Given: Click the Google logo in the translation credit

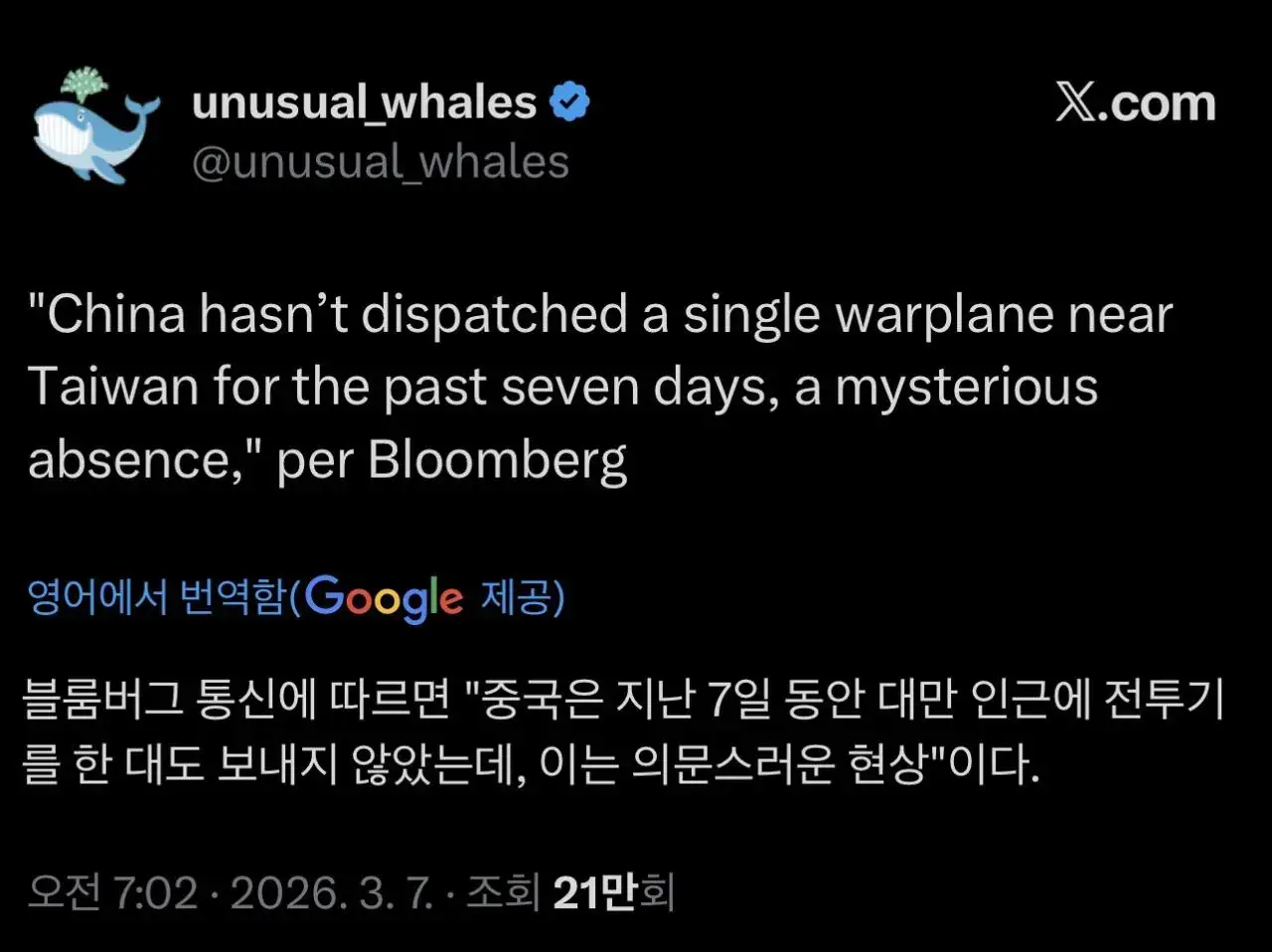Looking at the screenshot, I should [x=385, y=597].
